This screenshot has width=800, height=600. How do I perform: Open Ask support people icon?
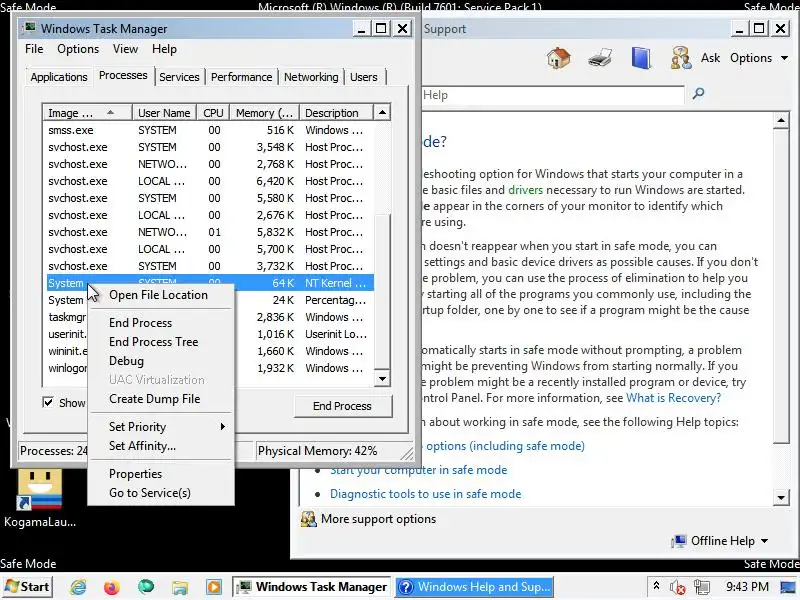click(x=681, y=58)
